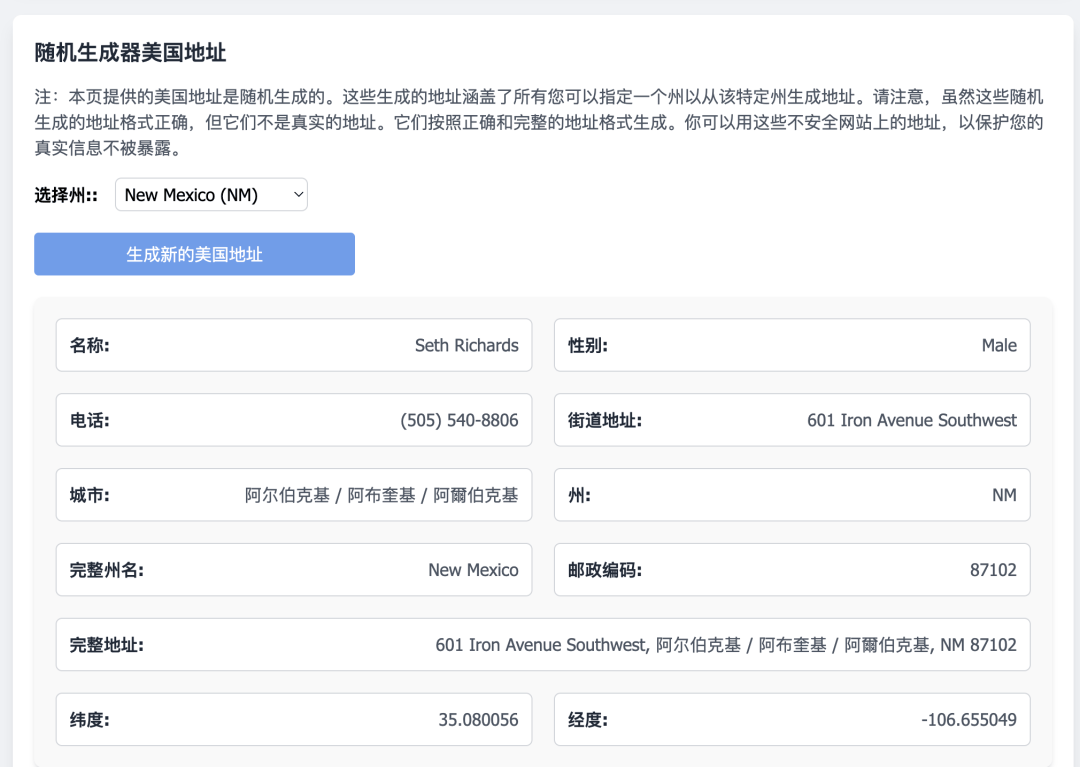Image resolution: width=1080 pixels, height=767 pixels.
Task: Click the full state name New Mexico
Action: coord(471,569)
